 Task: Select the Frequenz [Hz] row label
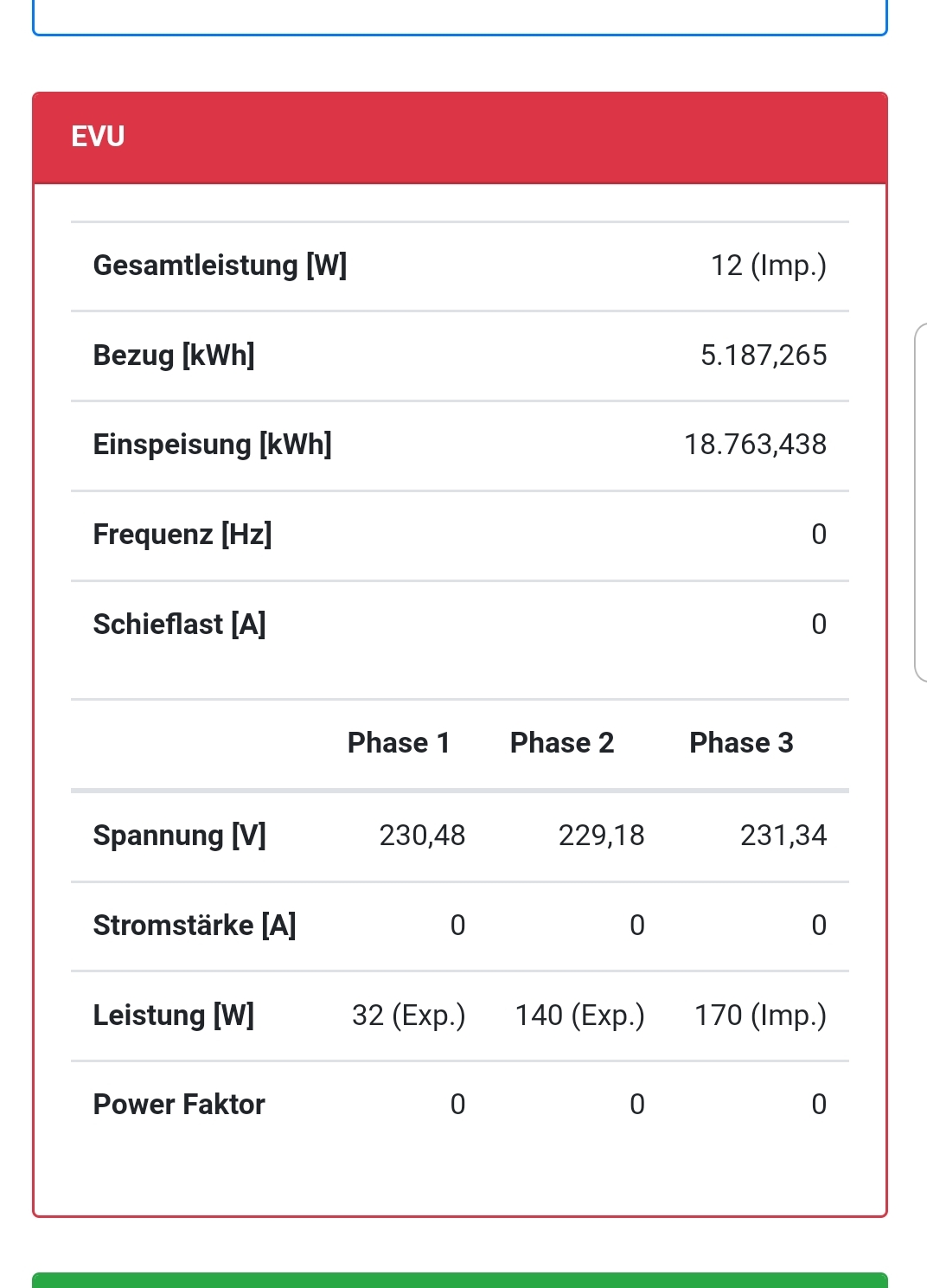182,535
